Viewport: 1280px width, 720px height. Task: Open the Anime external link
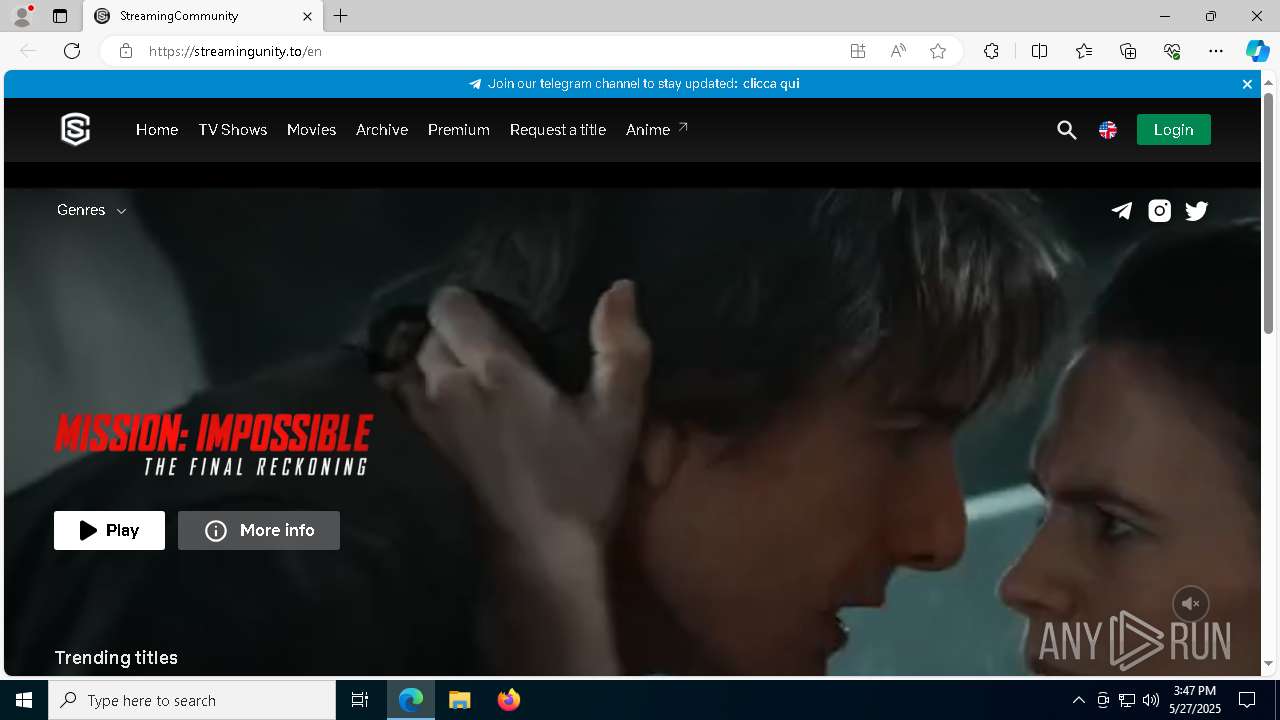click(657, 130)
